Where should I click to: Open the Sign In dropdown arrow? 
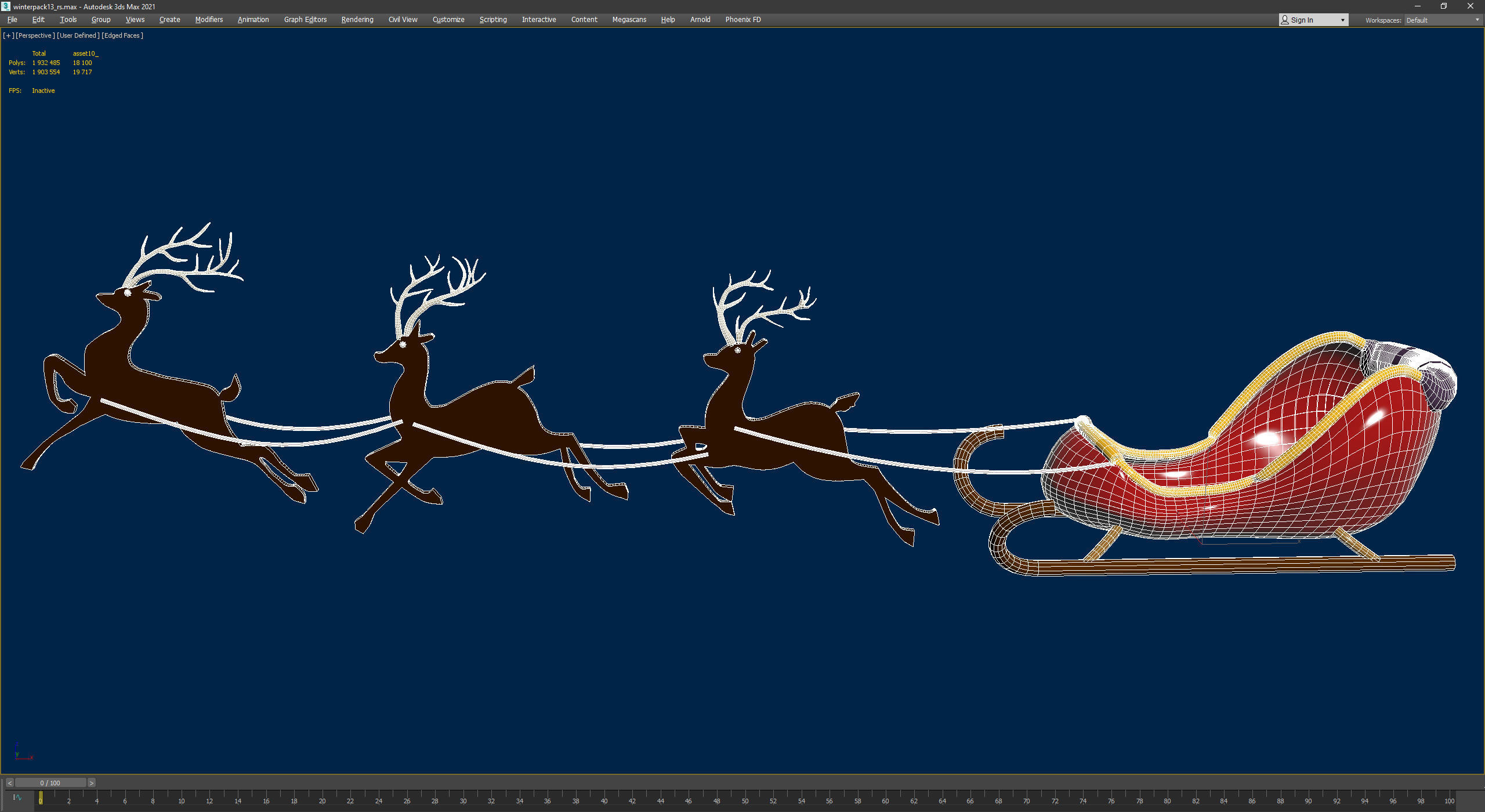pyautogui.click(x=1342, y=20)
